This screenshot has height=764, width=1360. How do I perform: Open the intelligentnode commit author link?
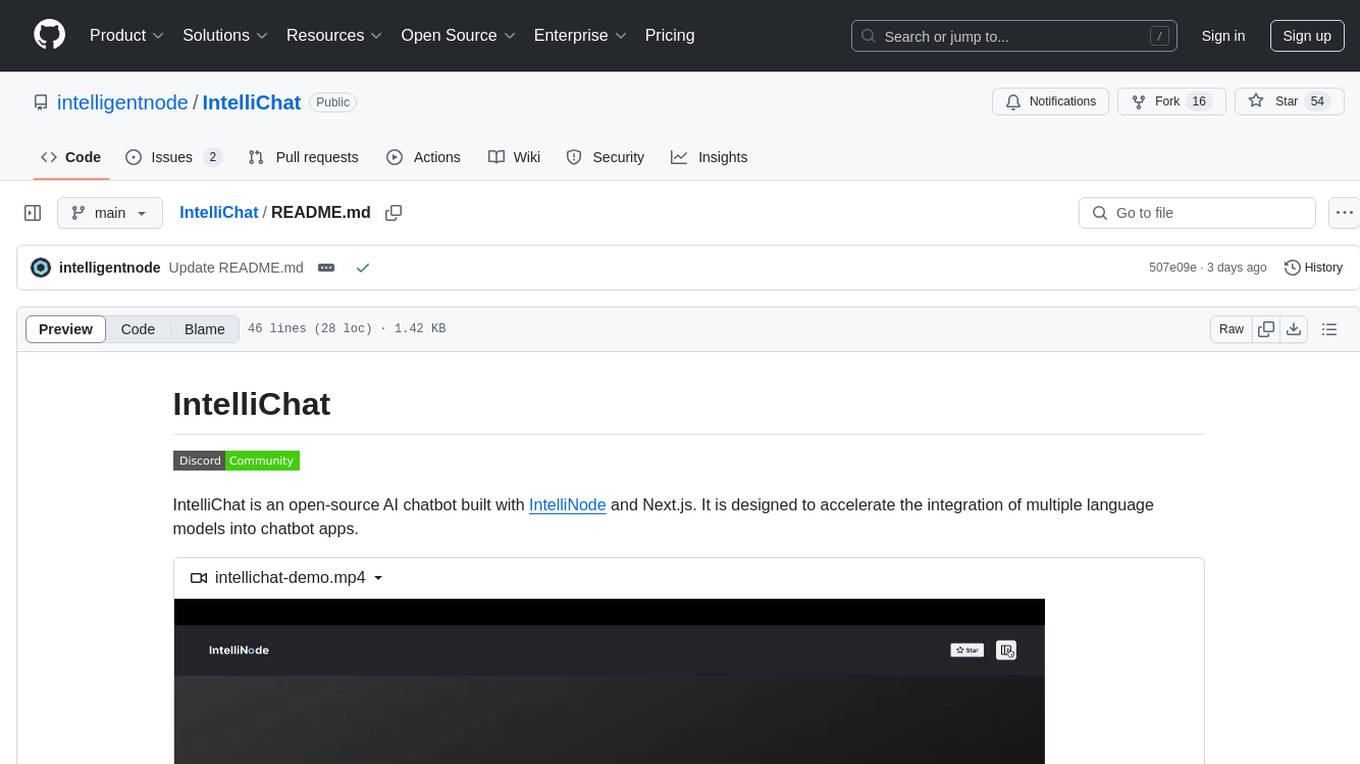[x=110, y=267]
